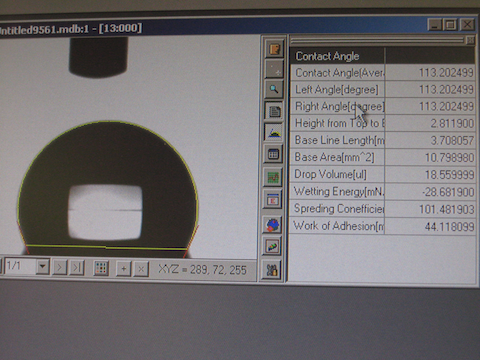Select the contact angle protractor tool
This screenshot has height=360, width=480.
274,133
